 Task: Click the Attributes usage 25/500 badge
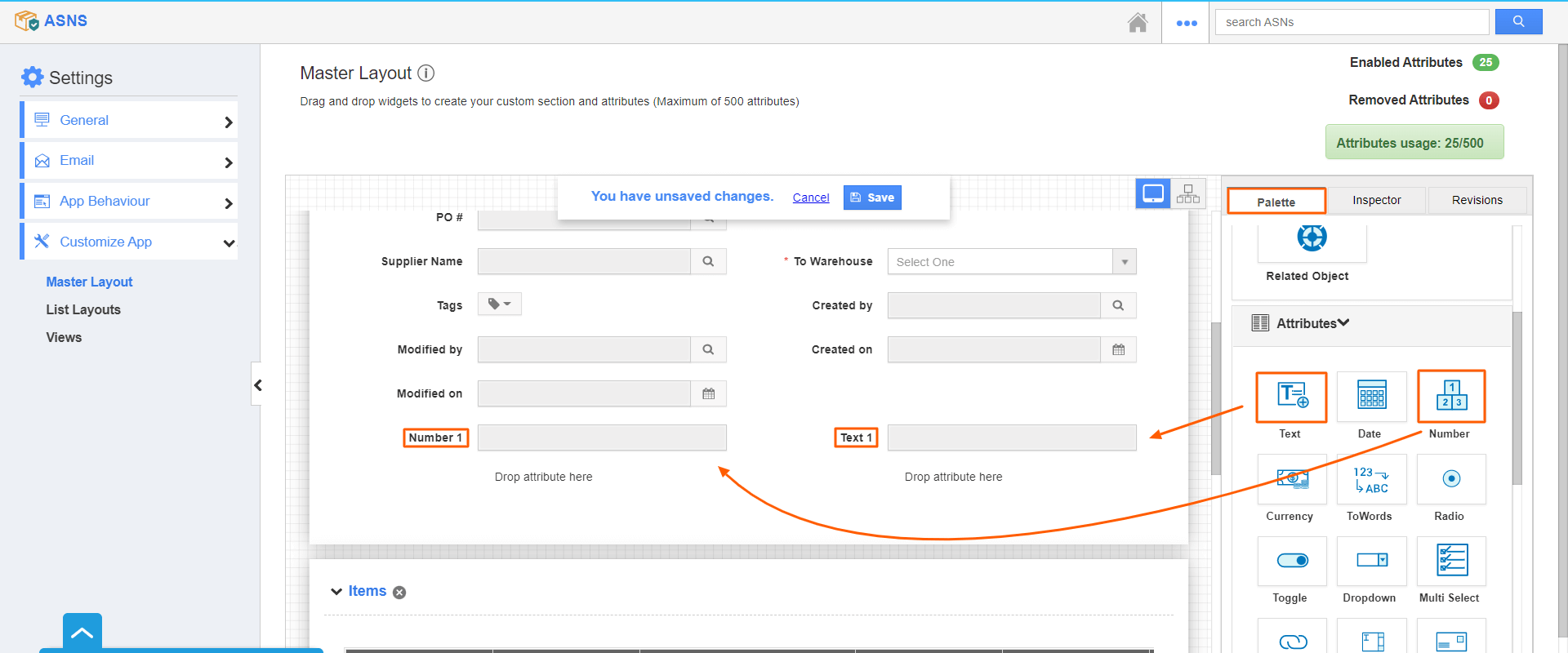pyautogui.click(x=1414, y=142)
